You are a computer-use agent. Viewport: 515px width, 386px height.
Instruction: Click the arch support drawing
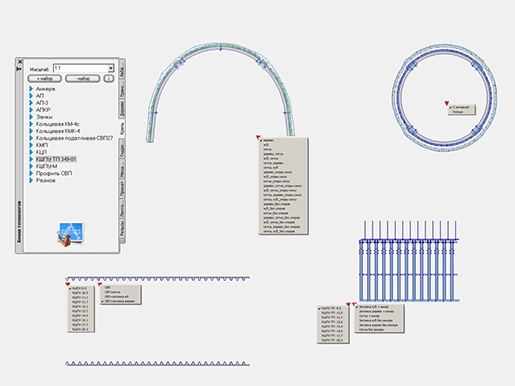pos(220,93)
